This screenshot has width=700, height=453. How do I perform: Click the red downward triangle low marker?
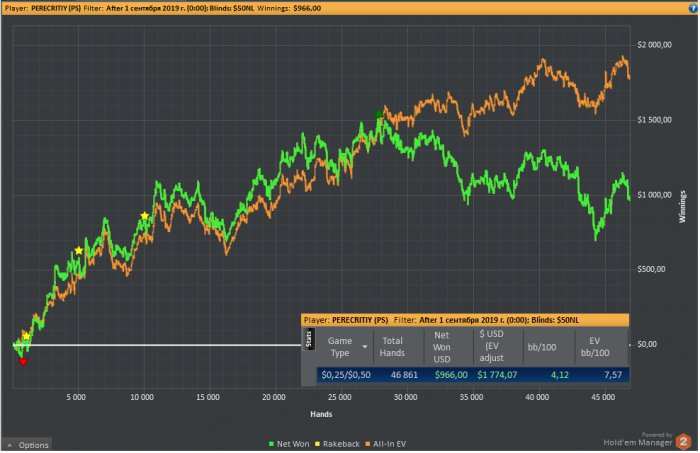coord(23,362)
